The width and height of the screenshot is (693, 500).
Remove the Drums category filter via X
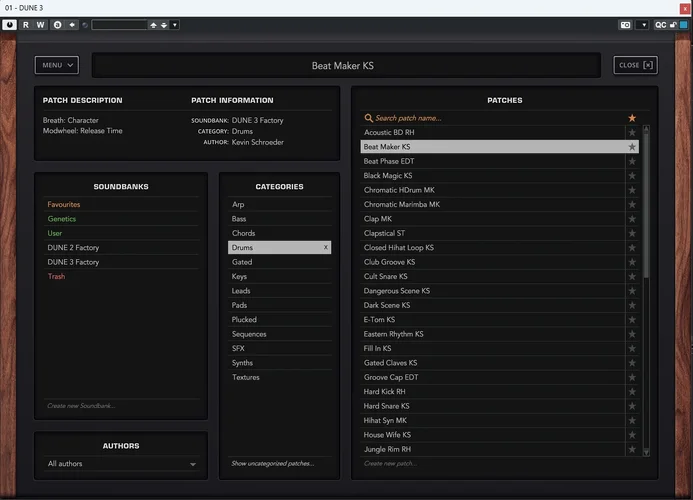click(325, 247)
